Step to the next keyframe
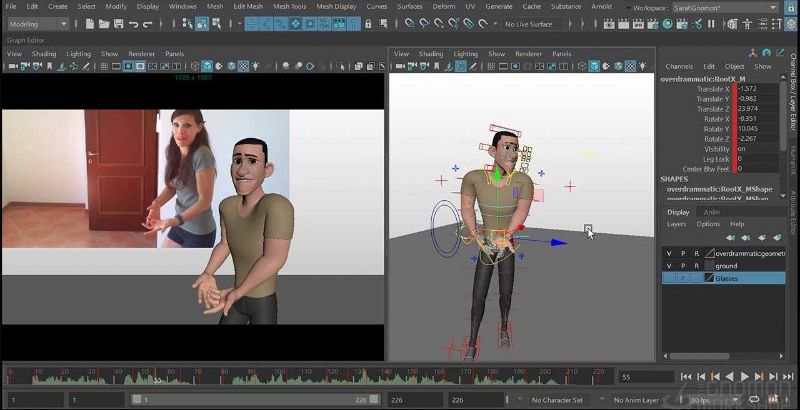 tap(759, 377)
